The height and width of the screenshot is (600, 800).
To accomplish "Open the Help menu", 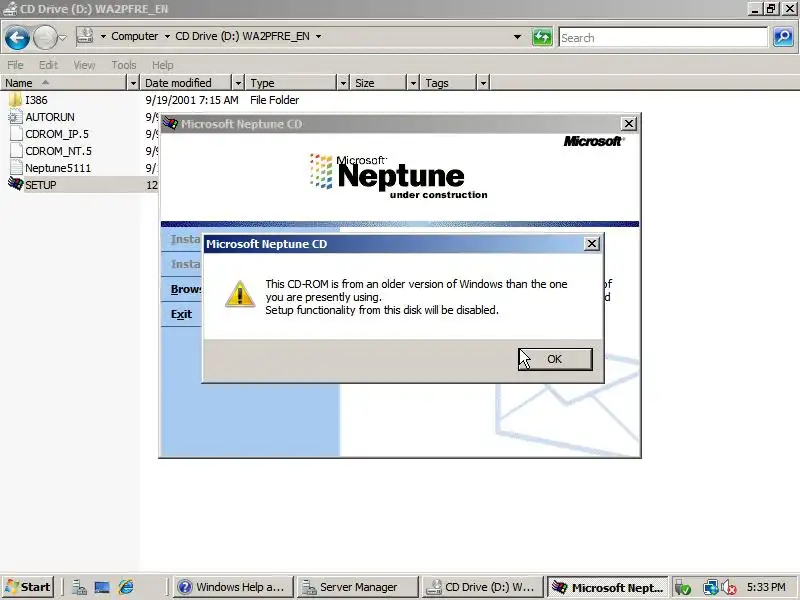I will click(163, 65).
